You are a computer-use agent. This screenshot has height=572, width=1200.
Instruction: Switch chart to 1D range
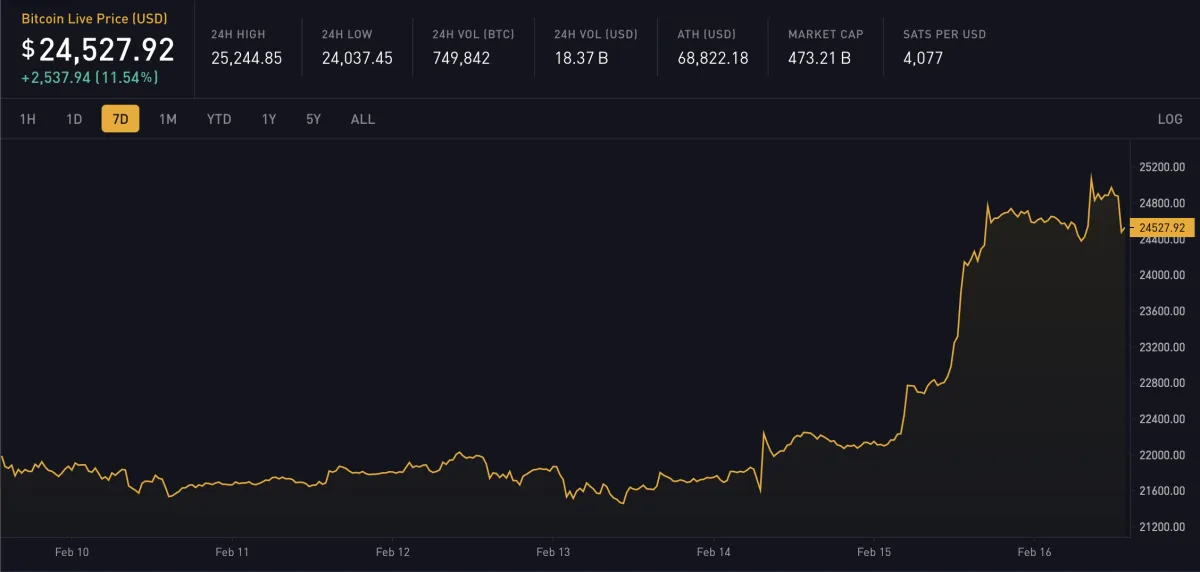click(74, 119)
